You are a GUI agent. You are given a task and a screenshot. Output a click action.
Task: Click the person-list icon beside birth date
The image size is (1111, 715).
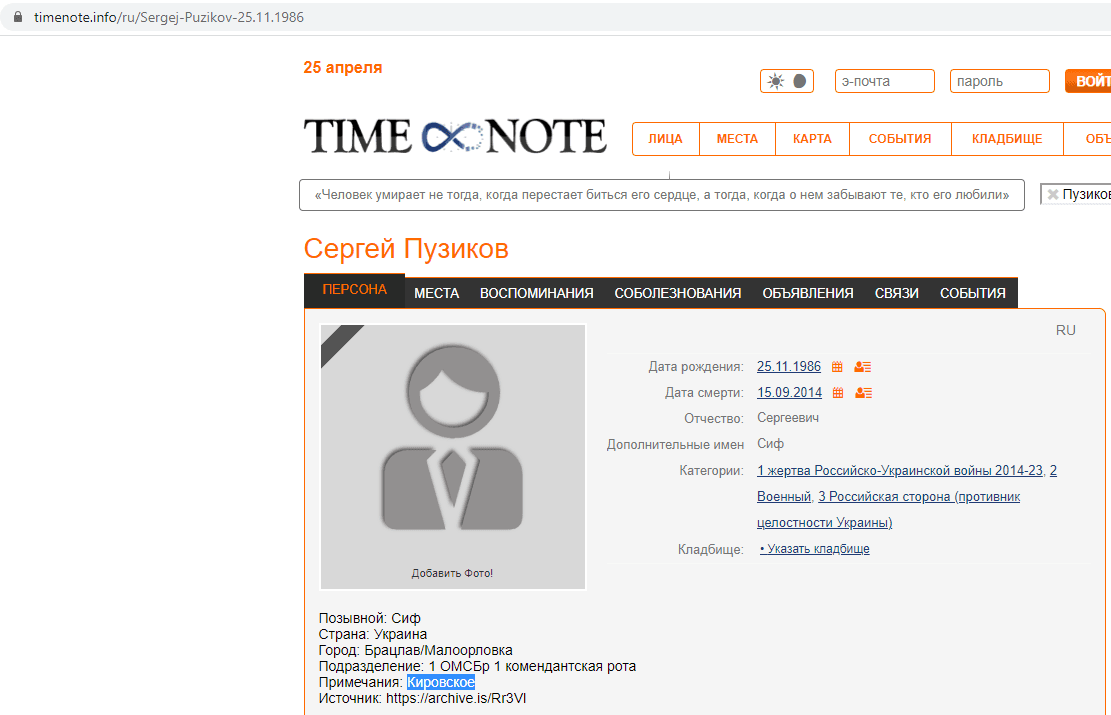(x=863, y=367)
